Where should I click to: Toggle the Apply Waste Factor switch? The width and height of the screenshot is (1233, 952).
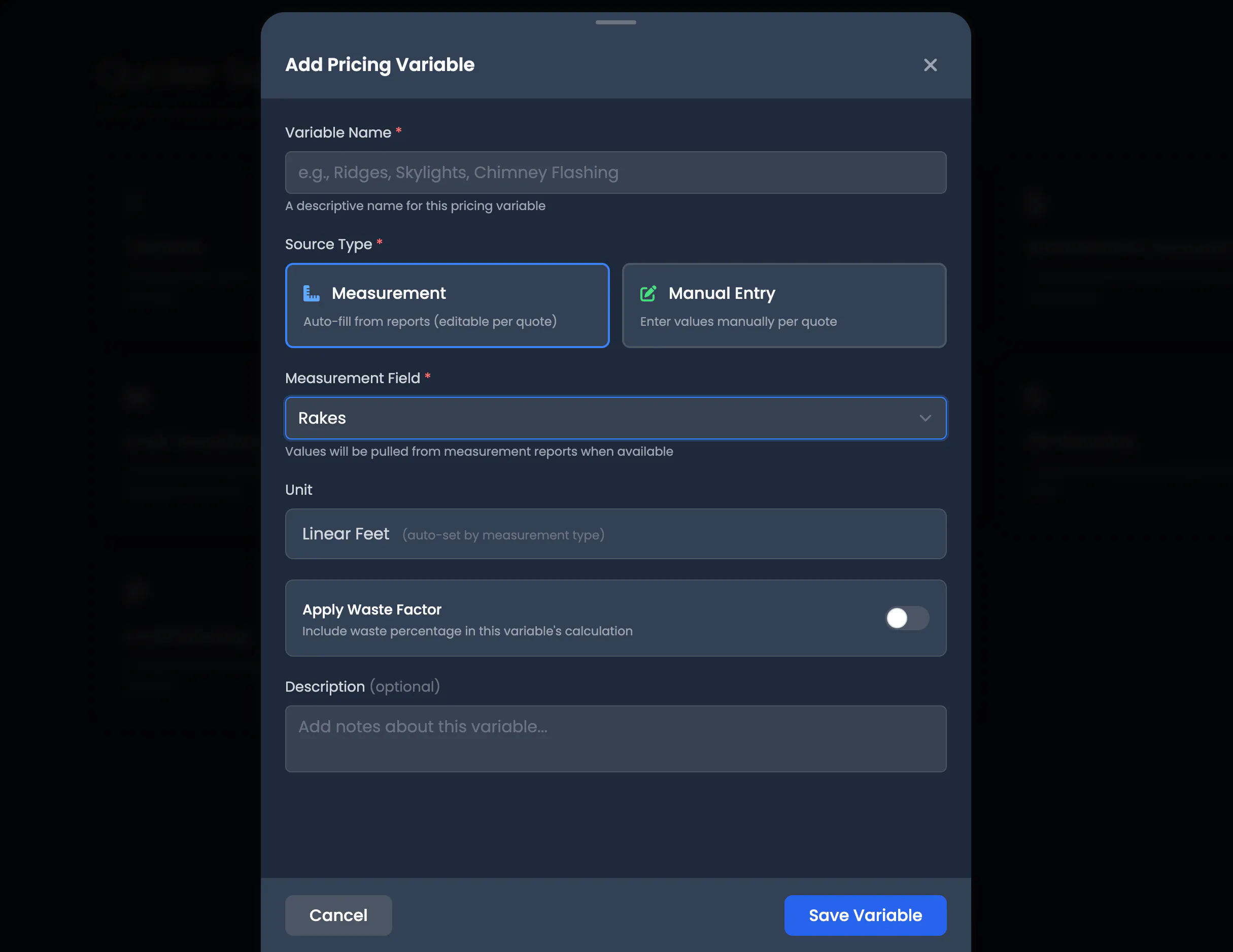(x=907, y=618)
